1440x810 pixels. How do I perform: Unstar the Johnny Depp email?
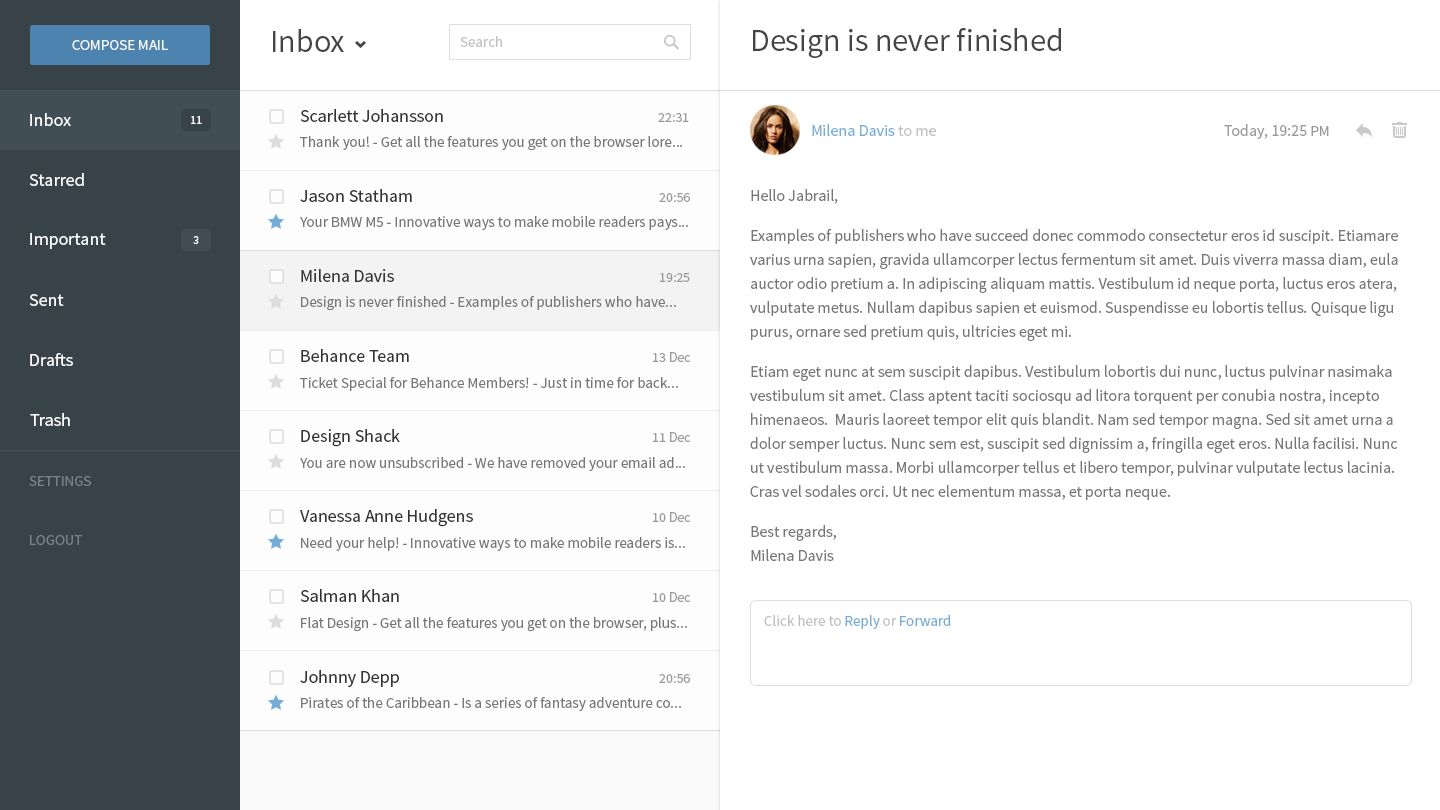pyautogui.click(x=276, y=703)
